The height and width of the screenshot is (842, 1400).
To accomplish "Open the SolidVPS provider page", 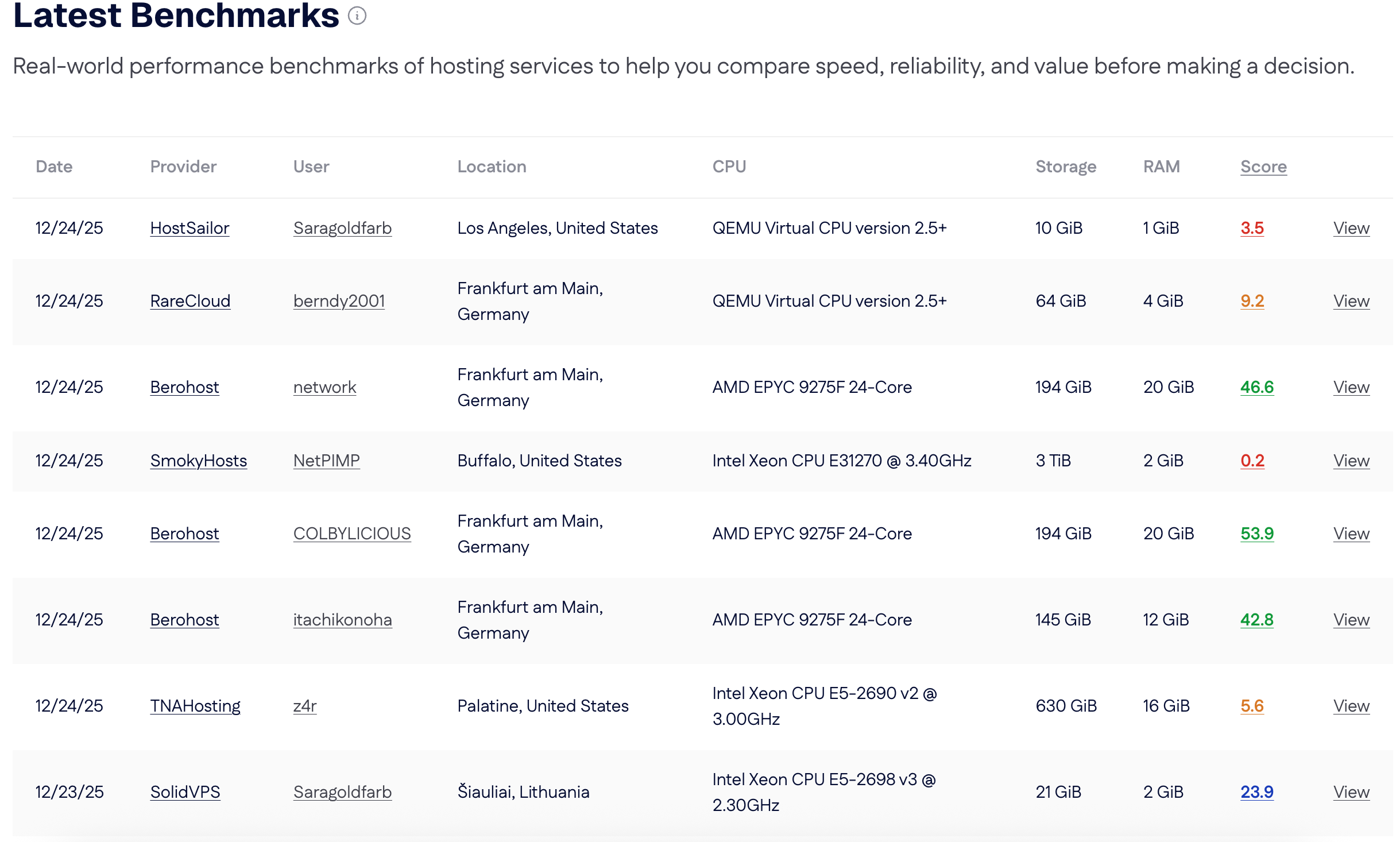I will point(185,792).
